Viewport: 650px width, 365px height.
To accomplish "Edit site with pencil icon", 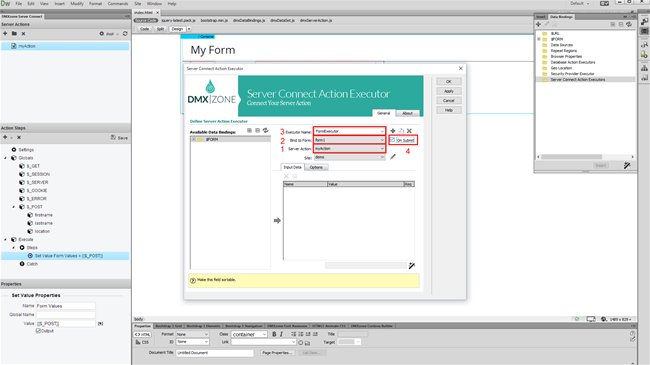I will (x=393, y=157).
